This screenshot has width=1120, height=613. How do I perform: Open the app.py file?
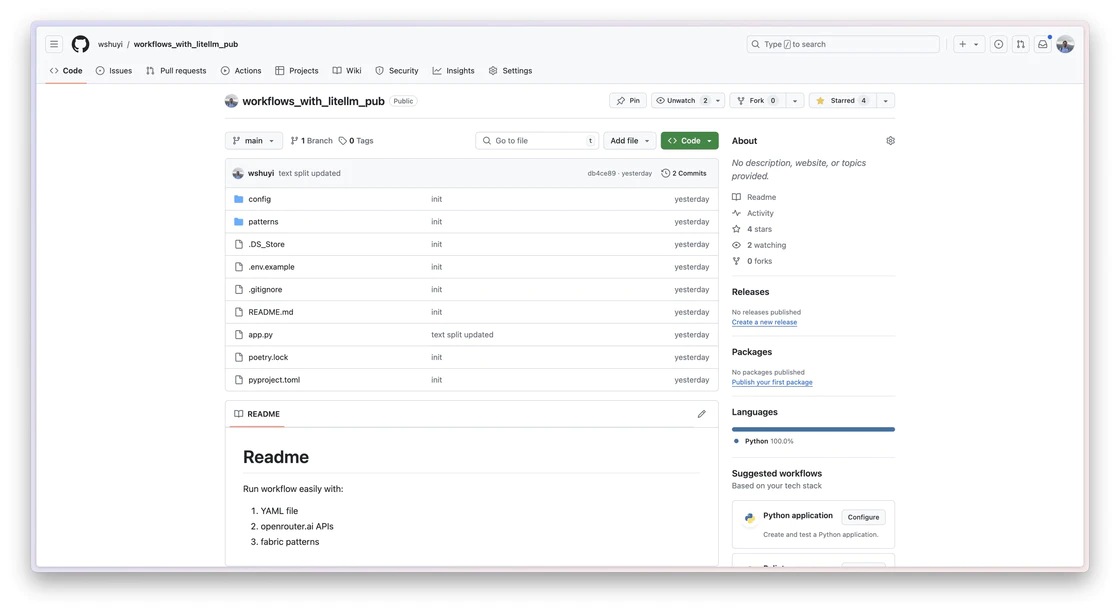pyautogui.click(x=261, y=335)
